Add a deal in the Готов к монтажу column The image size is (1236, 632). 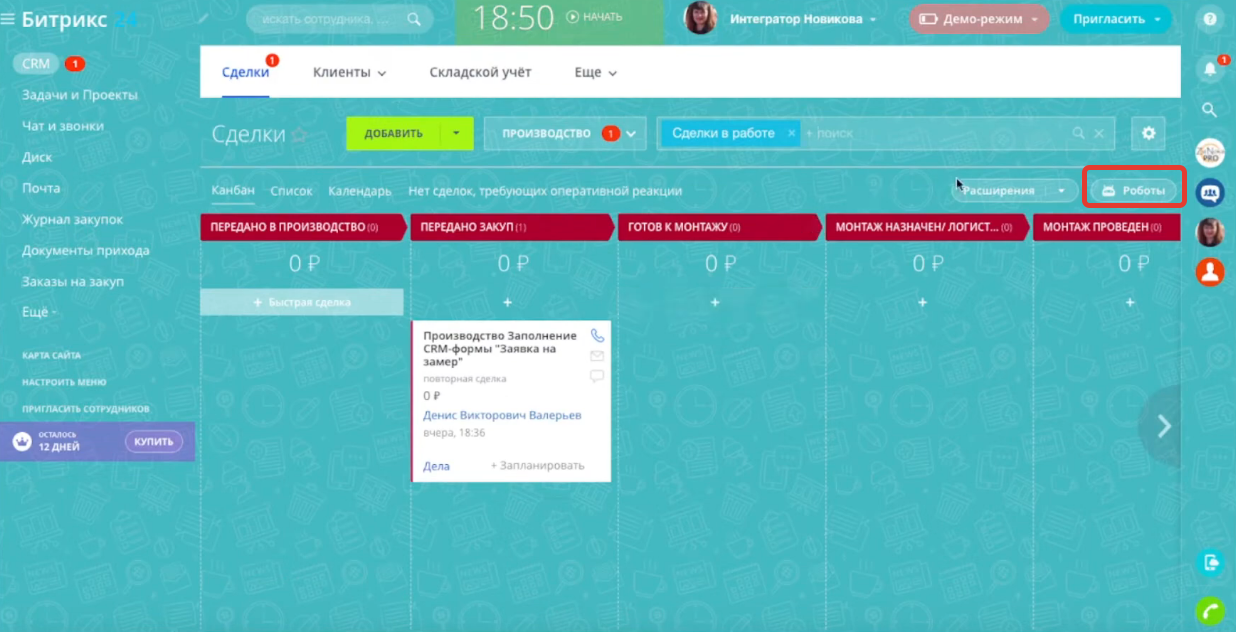(715, 302)
